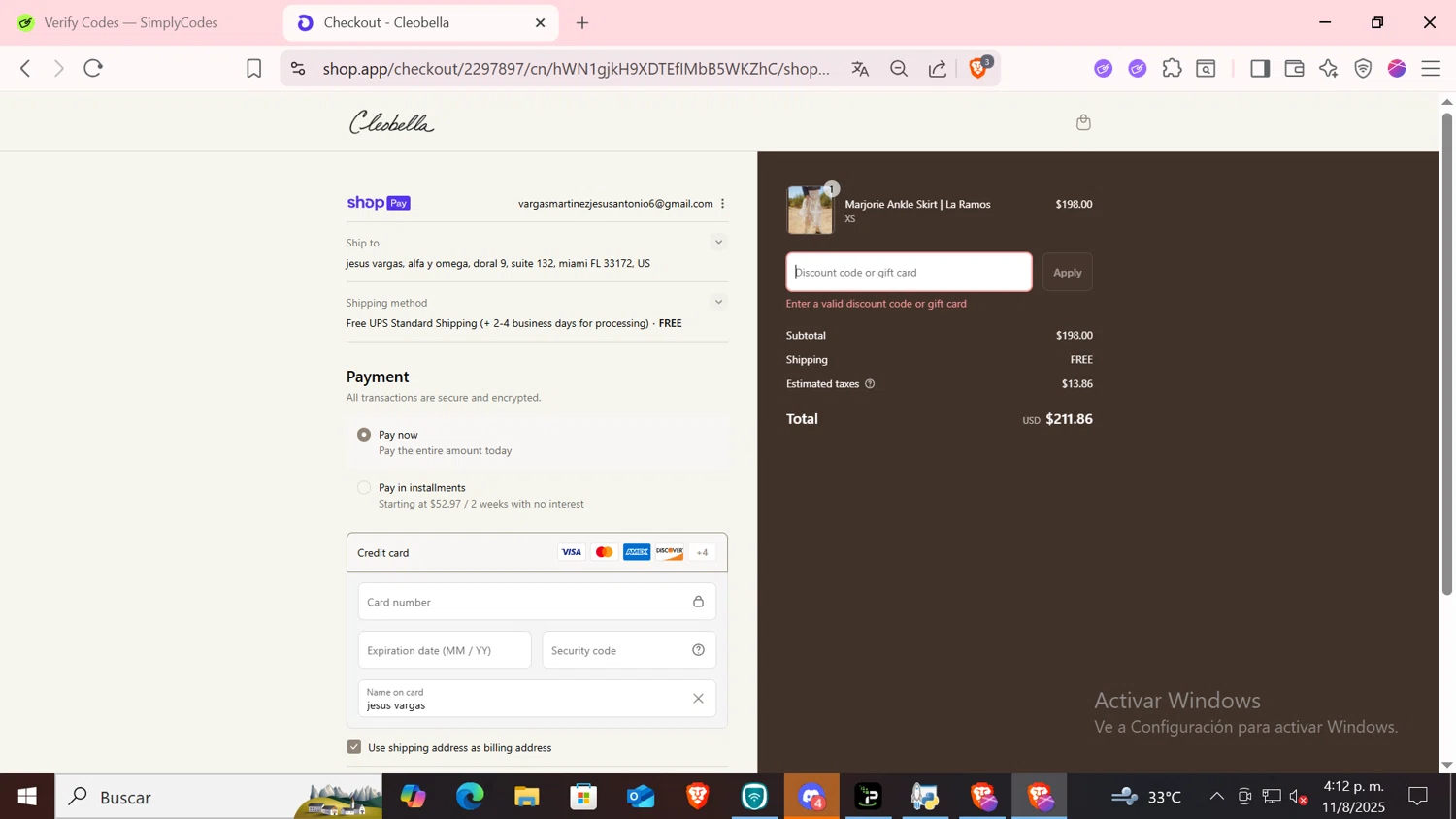Open the notifications center icon

point(1418,797)
